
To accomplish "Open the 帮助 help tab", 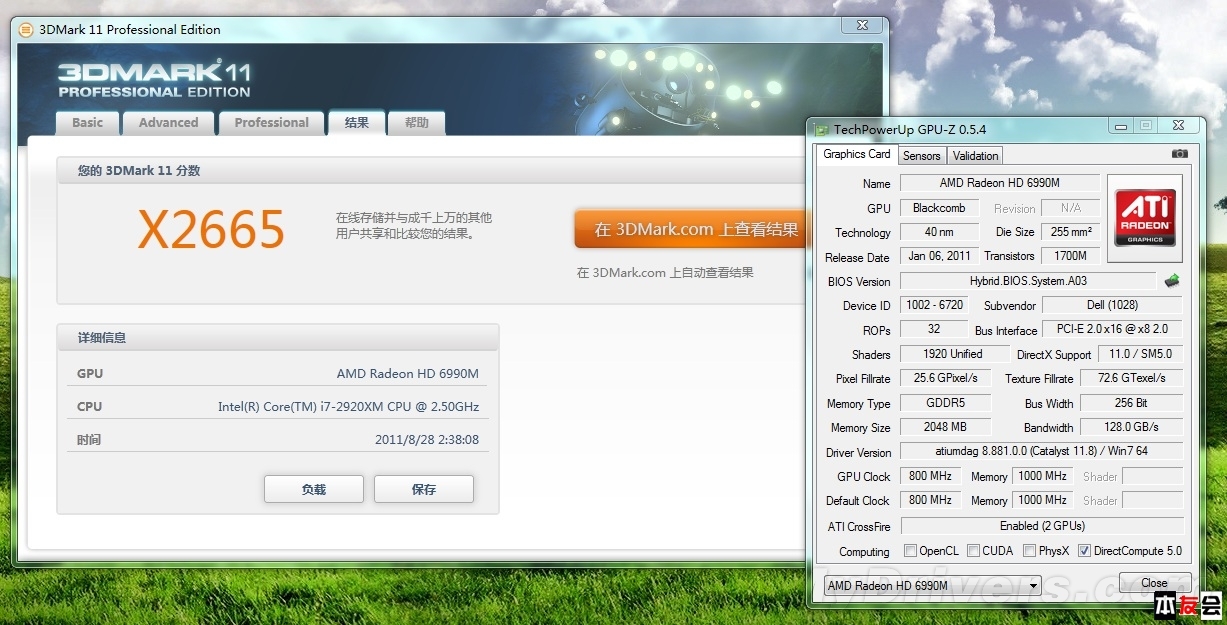I will point(417,123).
